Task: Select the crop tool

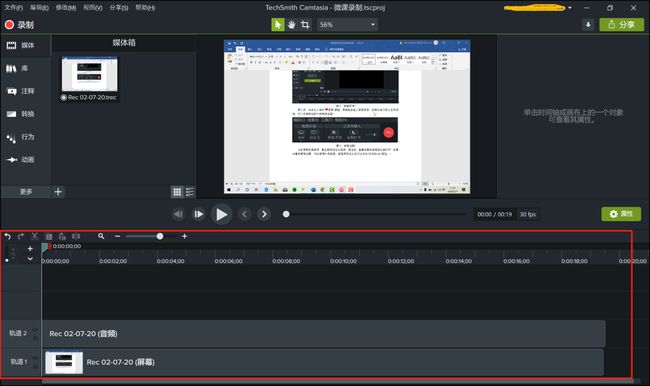Action: (x=305, y=25)
